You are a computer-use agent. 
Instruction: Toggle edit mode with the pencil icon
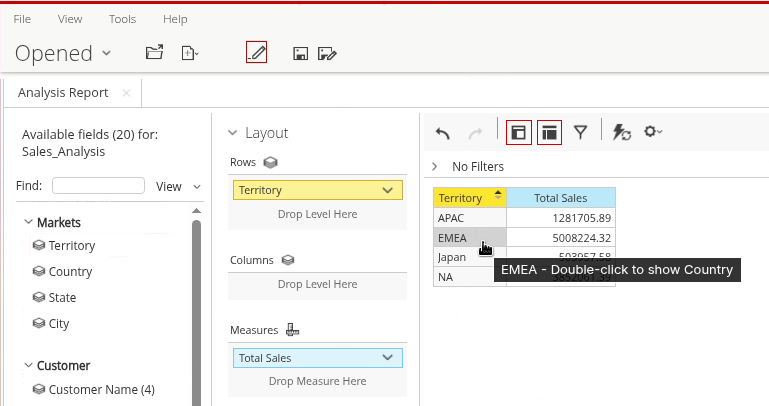click(257, 53)
